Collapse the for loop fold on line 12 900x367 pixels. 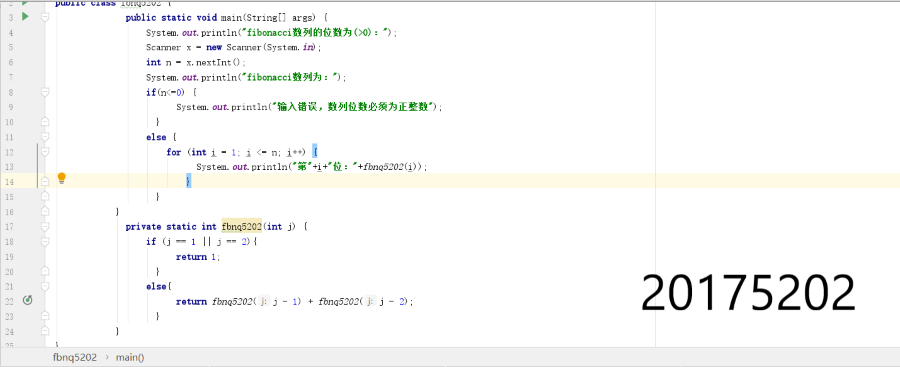(45, 152)
